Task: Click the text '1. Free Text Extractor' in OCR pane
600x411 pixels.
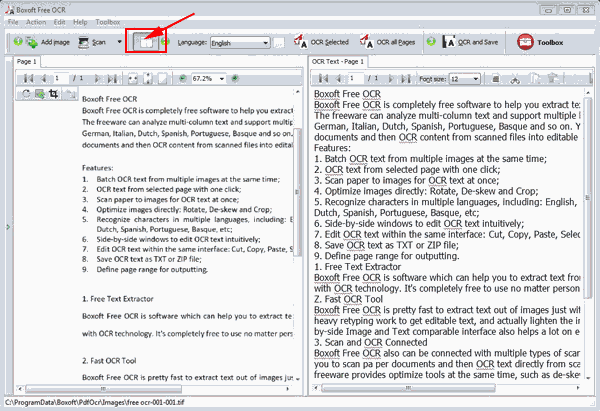Action: click(x=357, y=267)
